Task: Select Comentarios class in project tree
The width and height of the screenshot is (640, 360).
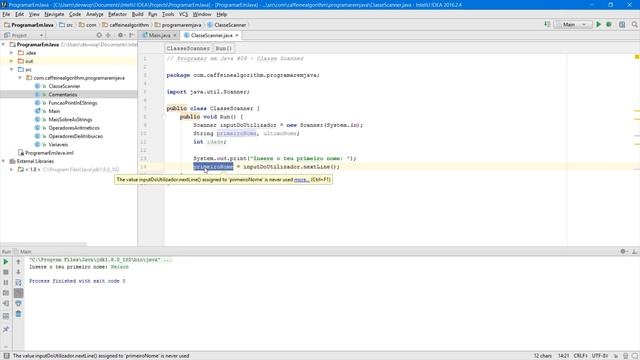Action: (x=62, y=94)
